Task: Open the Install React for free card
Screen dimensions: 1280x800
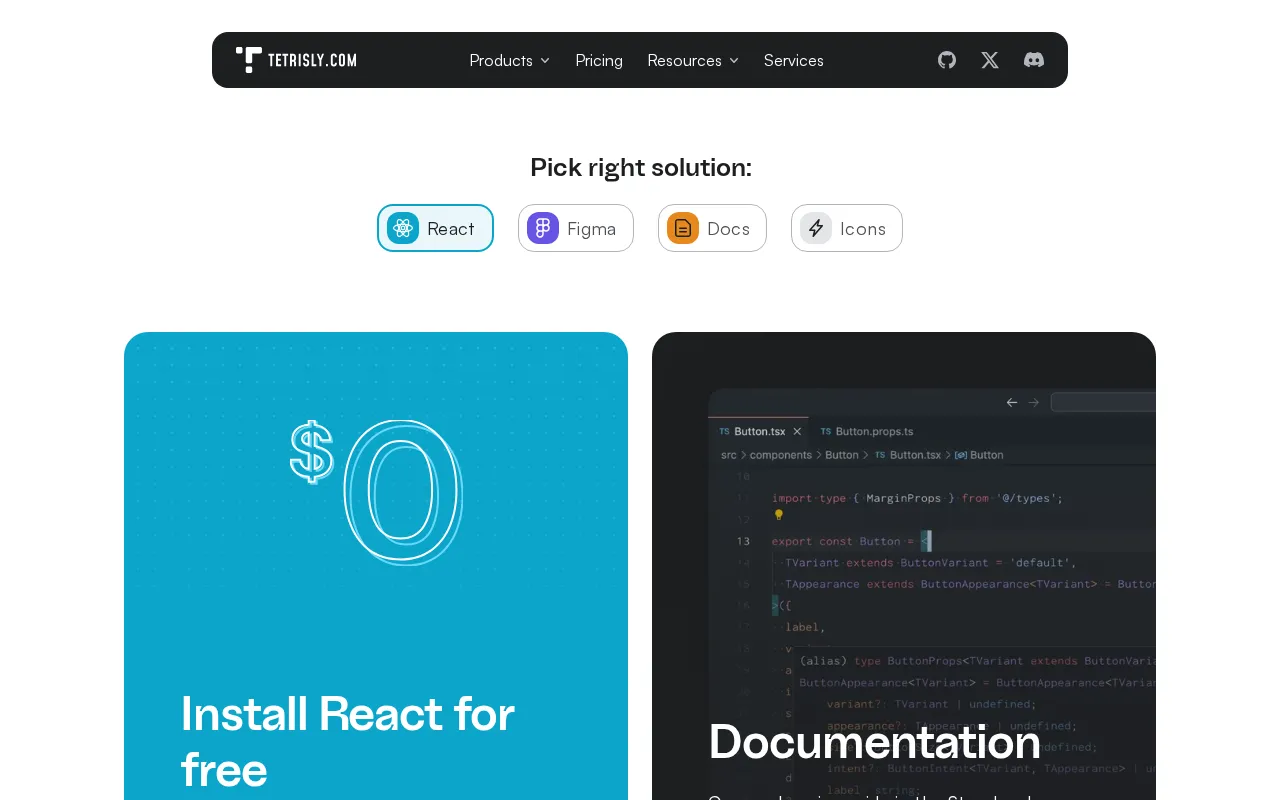Action: tap(376, 566)
